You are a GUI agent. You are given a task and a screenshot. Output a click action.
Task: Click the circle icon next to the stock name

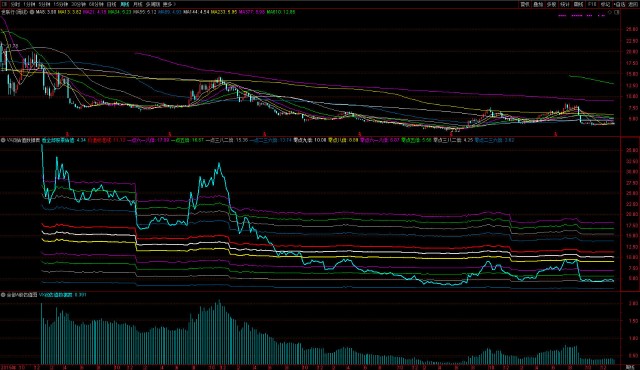[x=32, y=12]
